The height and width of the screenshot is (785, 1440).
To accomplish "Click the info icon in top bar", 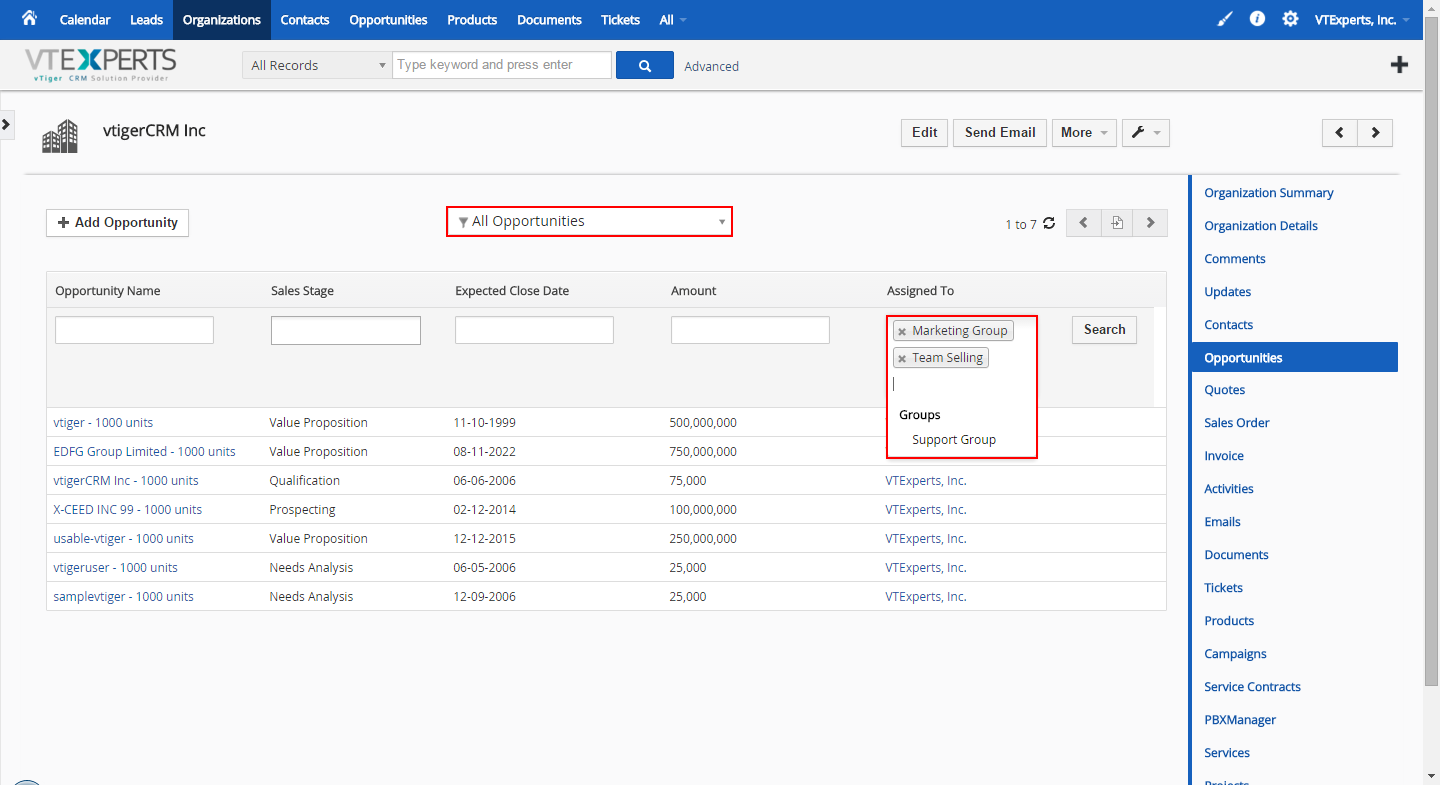I will pyautogui.click(x=1258, y=19).
